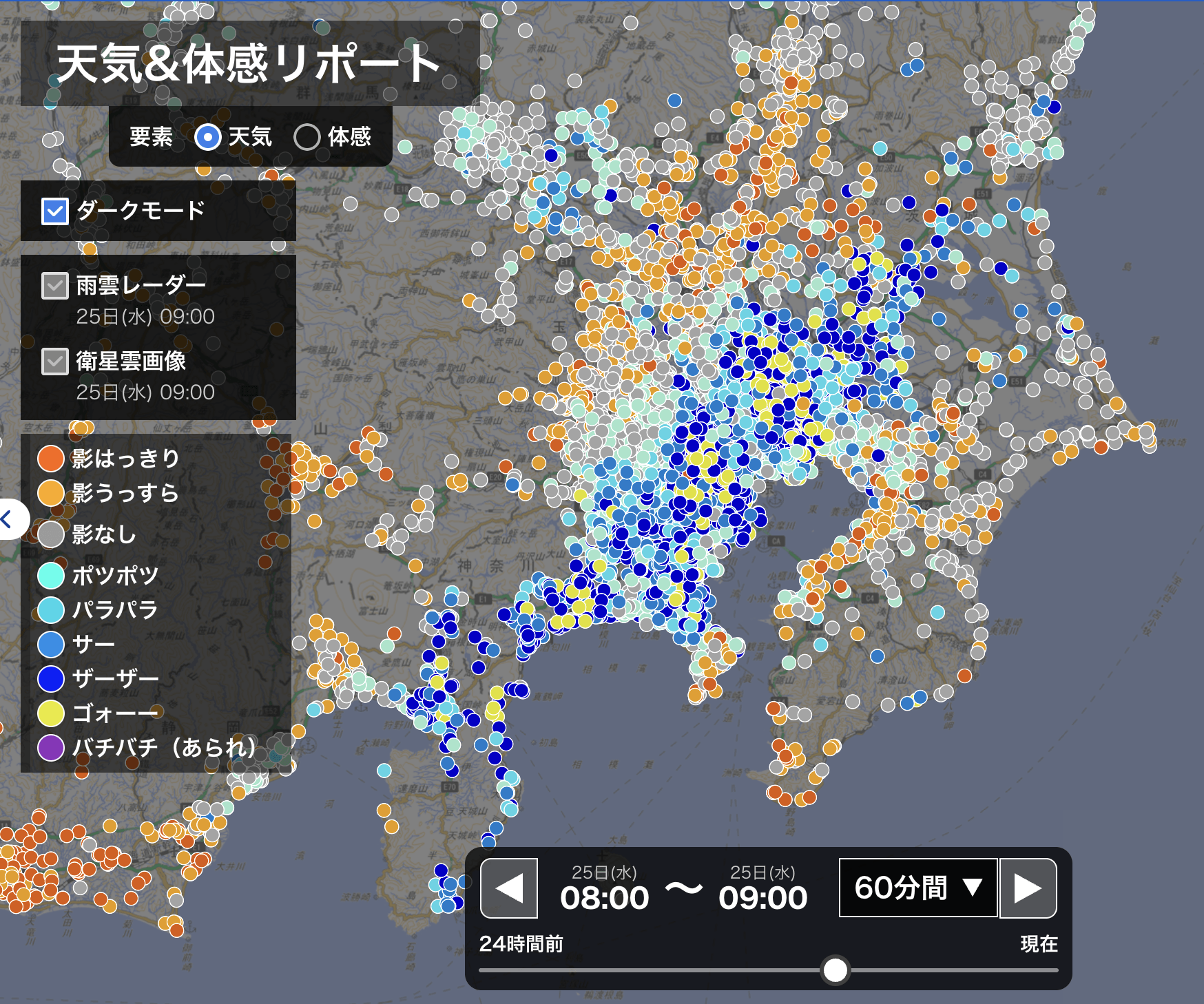Screen dimensions: 1204x1004
Task: Select the 天気 radio button
Action: (207, 137)
